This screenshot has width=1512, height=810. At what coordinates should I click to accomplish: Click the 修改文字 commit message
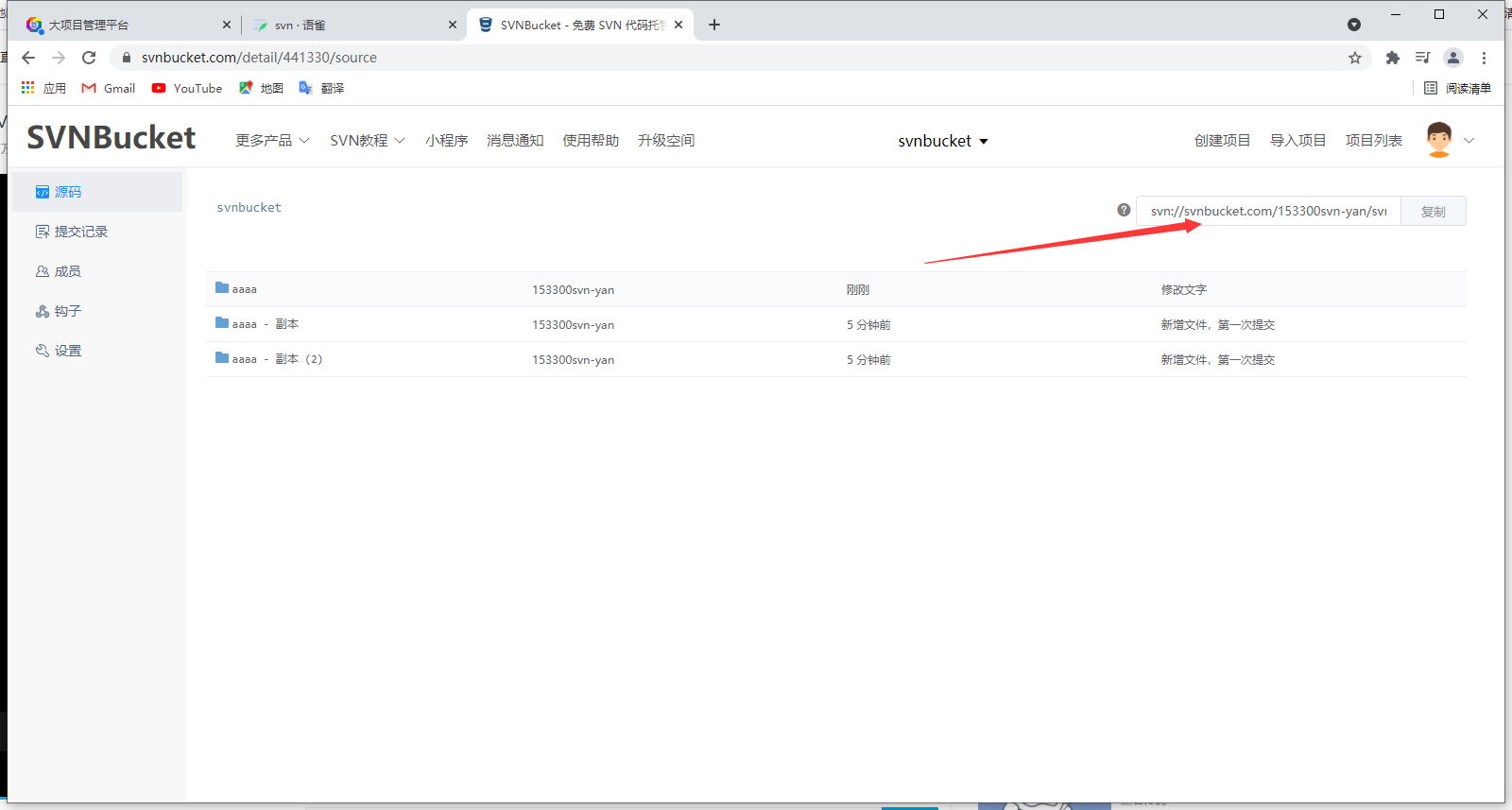1183,289
